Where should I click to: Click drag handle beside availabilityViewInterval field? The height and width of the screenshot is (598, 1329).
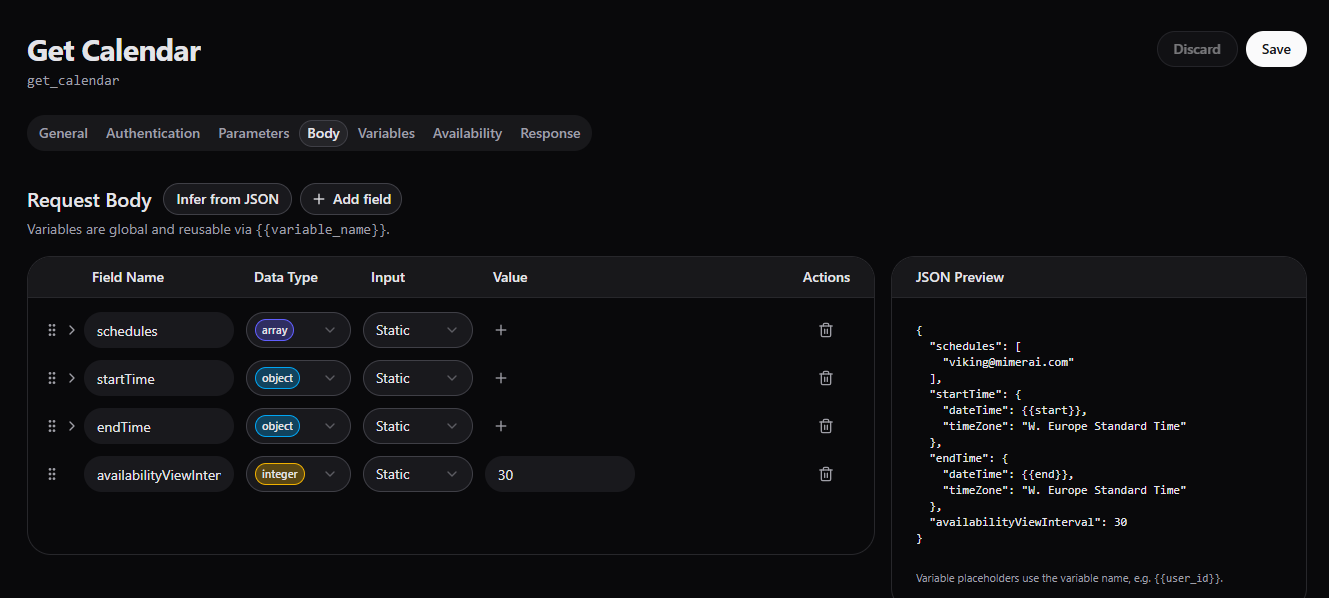coord(52,474)
